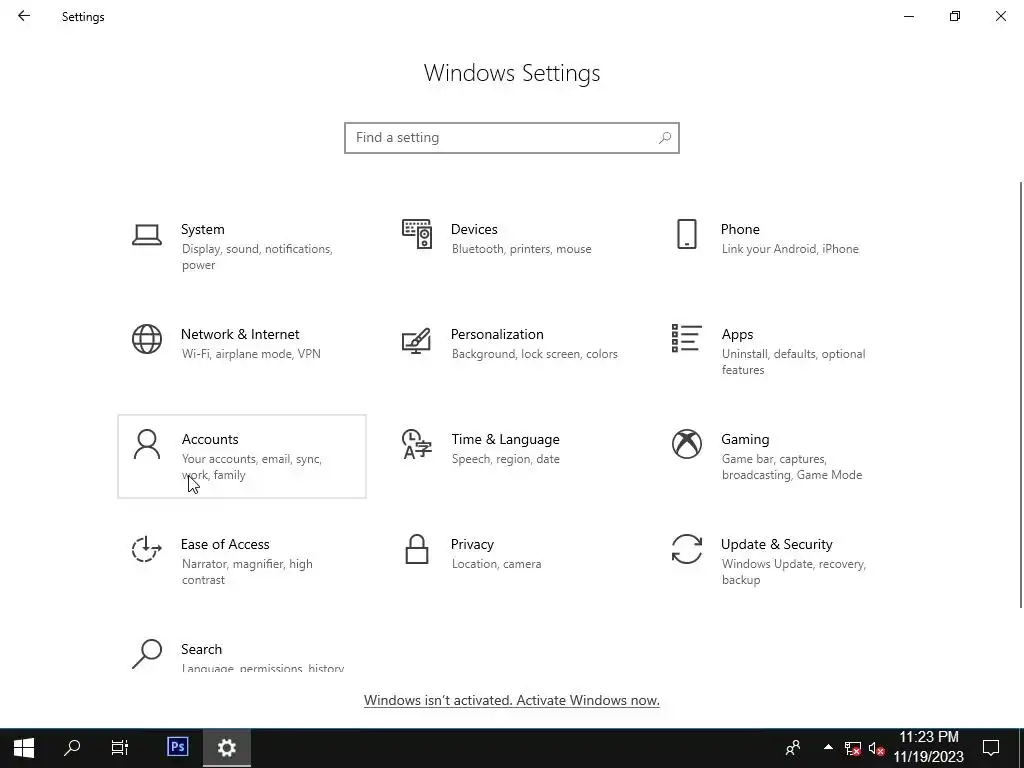
Task: Click the Settings gear on the taskbar
Action: click(227, 748)
